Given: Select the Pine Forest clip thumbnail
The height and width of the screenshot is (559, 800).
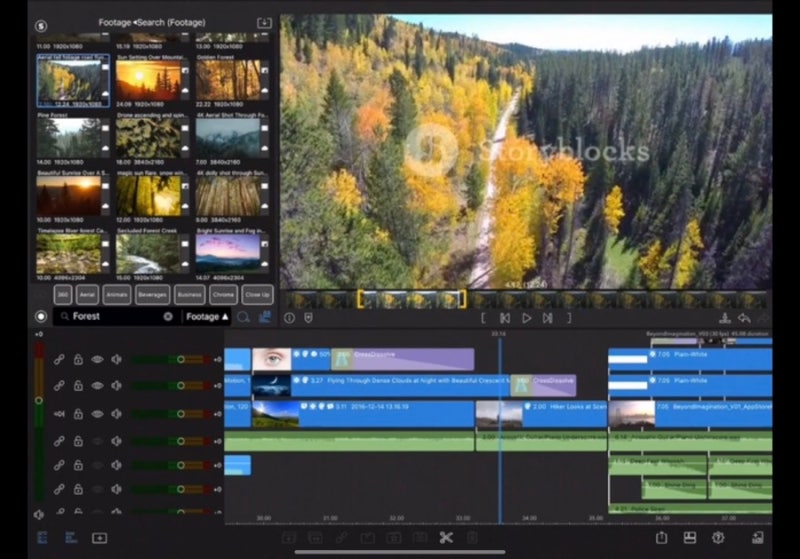Looking at the screenshot, I should tap(69, 138).
